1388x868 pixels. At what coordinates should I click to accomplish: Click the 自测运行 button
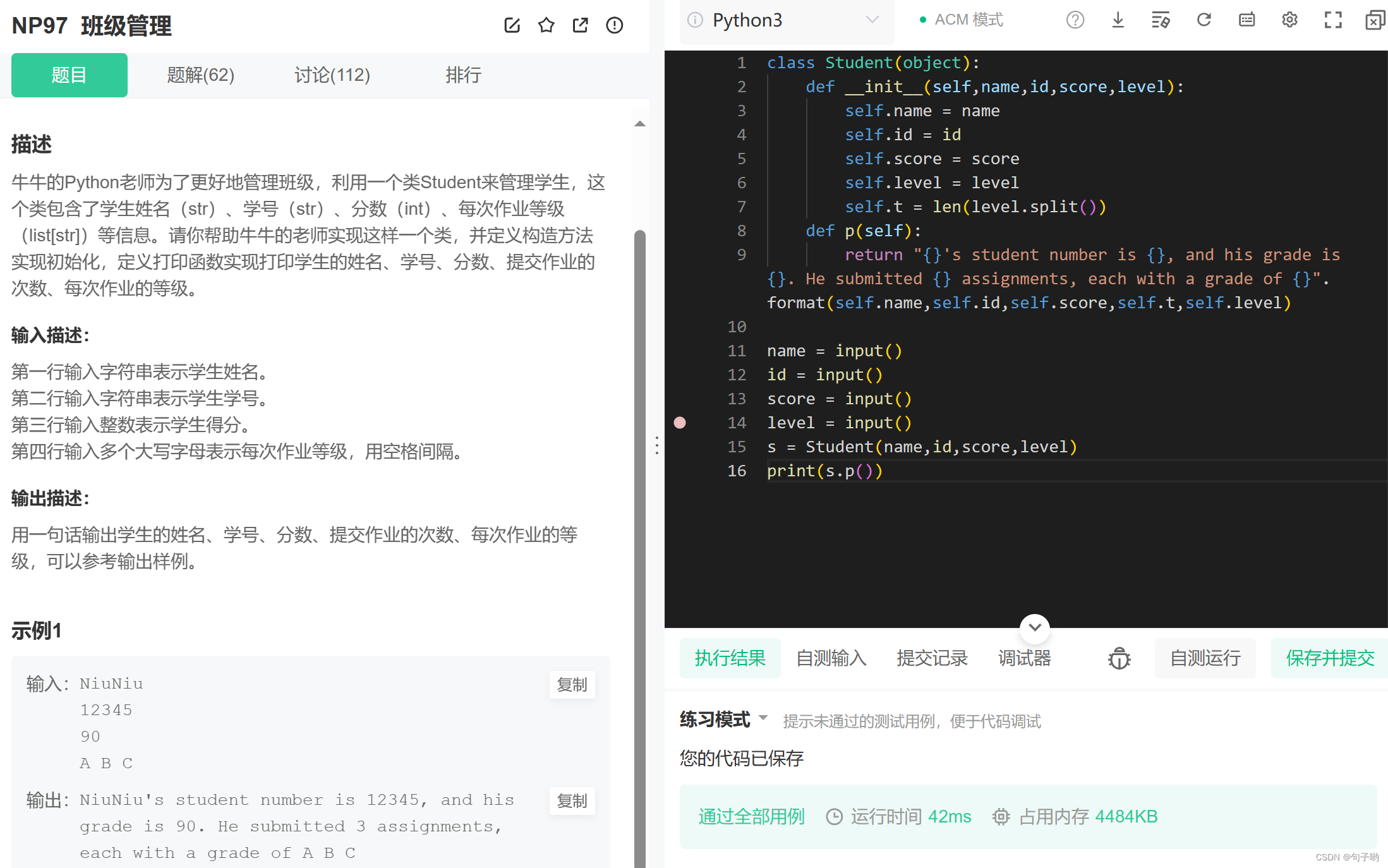coord(1205,658)
